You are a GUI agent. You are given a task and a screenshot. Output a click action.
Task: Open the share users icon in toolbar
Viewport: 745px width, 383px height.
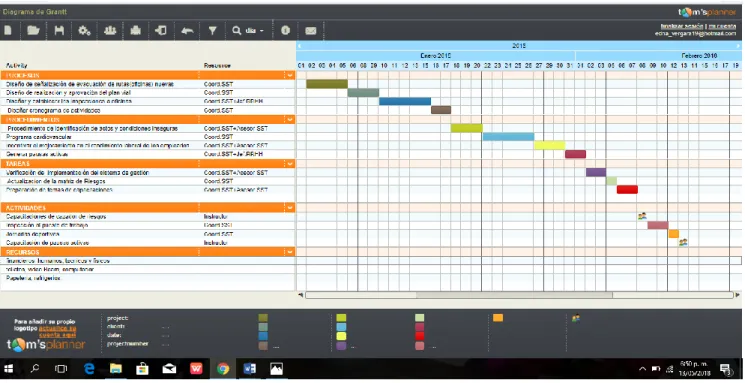110,30
